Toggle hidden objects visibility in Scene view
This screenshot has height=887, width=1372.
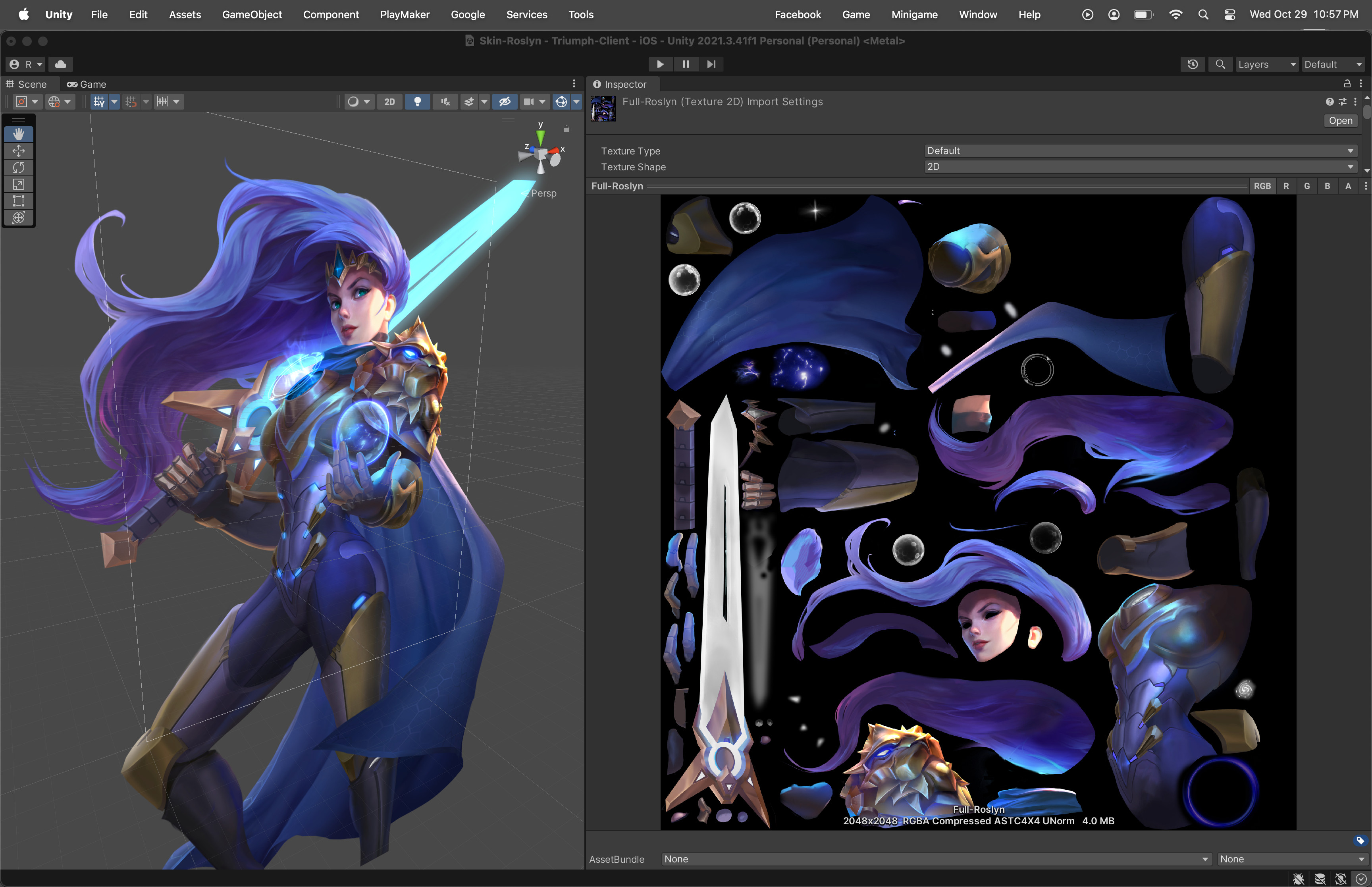click(505, 101)
